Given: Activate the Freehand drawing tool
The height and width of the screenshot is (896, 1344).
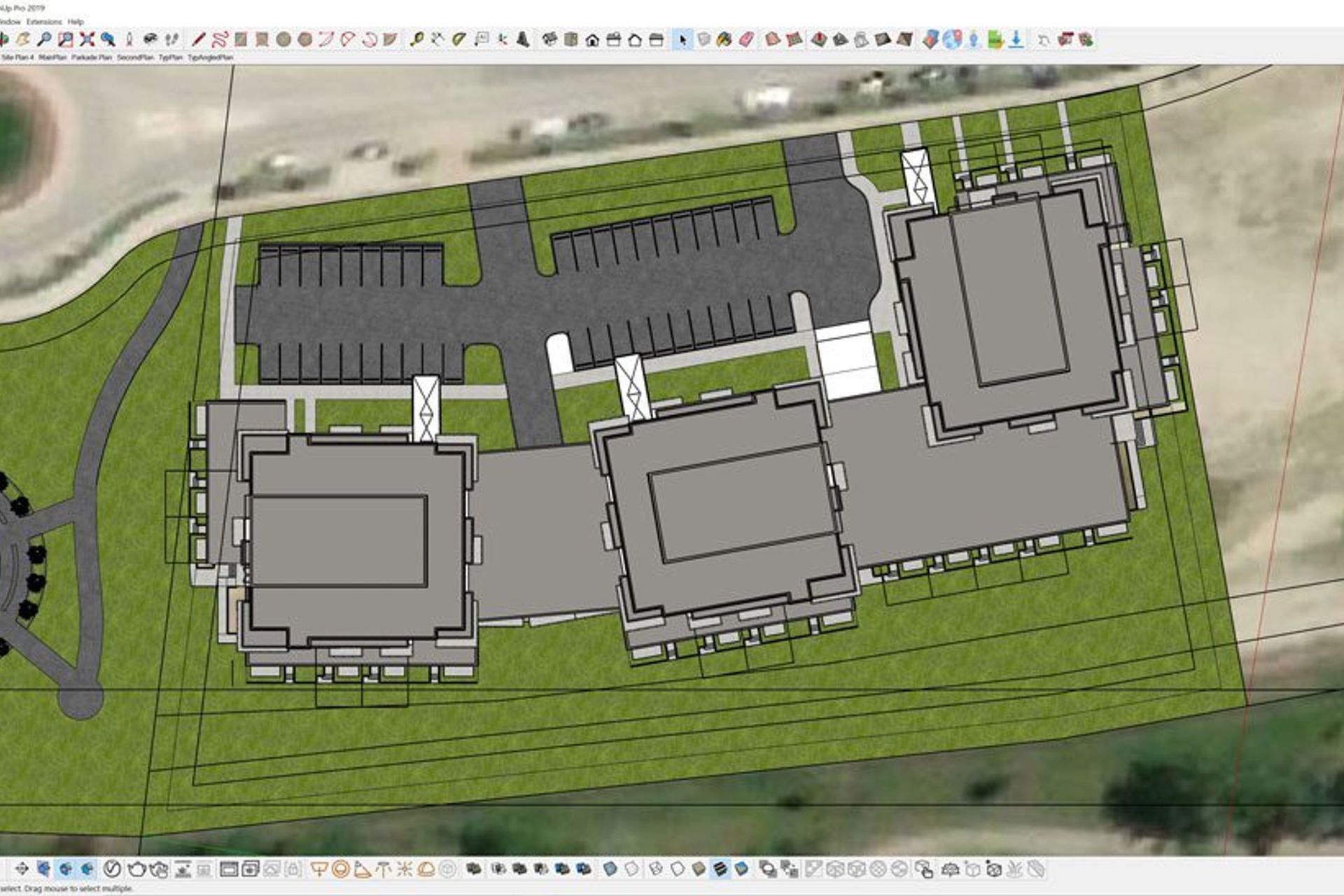Looking at the screenshot, I should pos(220,40).
